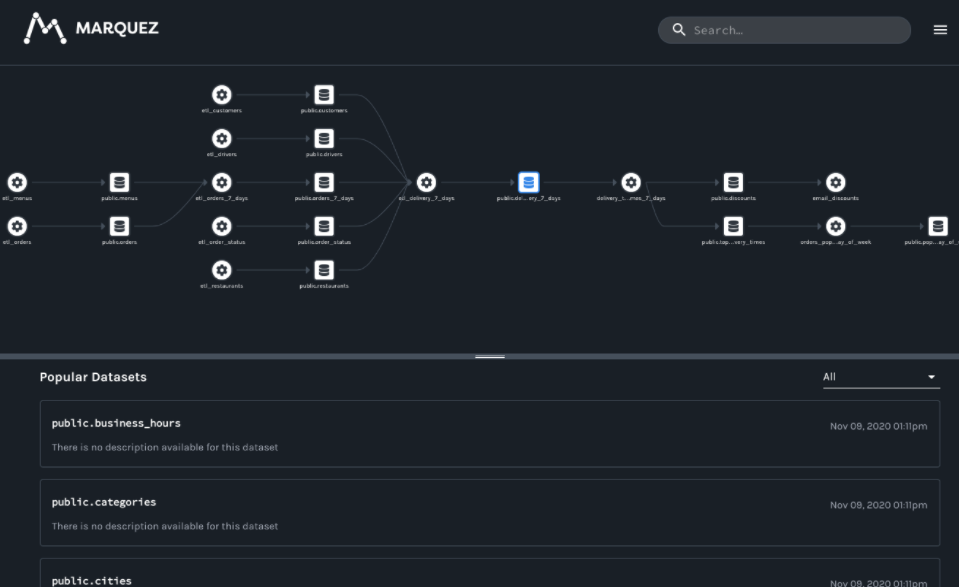Click the etl_order_status job gear
Image resolution: width=959 pixels, height=587 pixels.
[221, 226]
